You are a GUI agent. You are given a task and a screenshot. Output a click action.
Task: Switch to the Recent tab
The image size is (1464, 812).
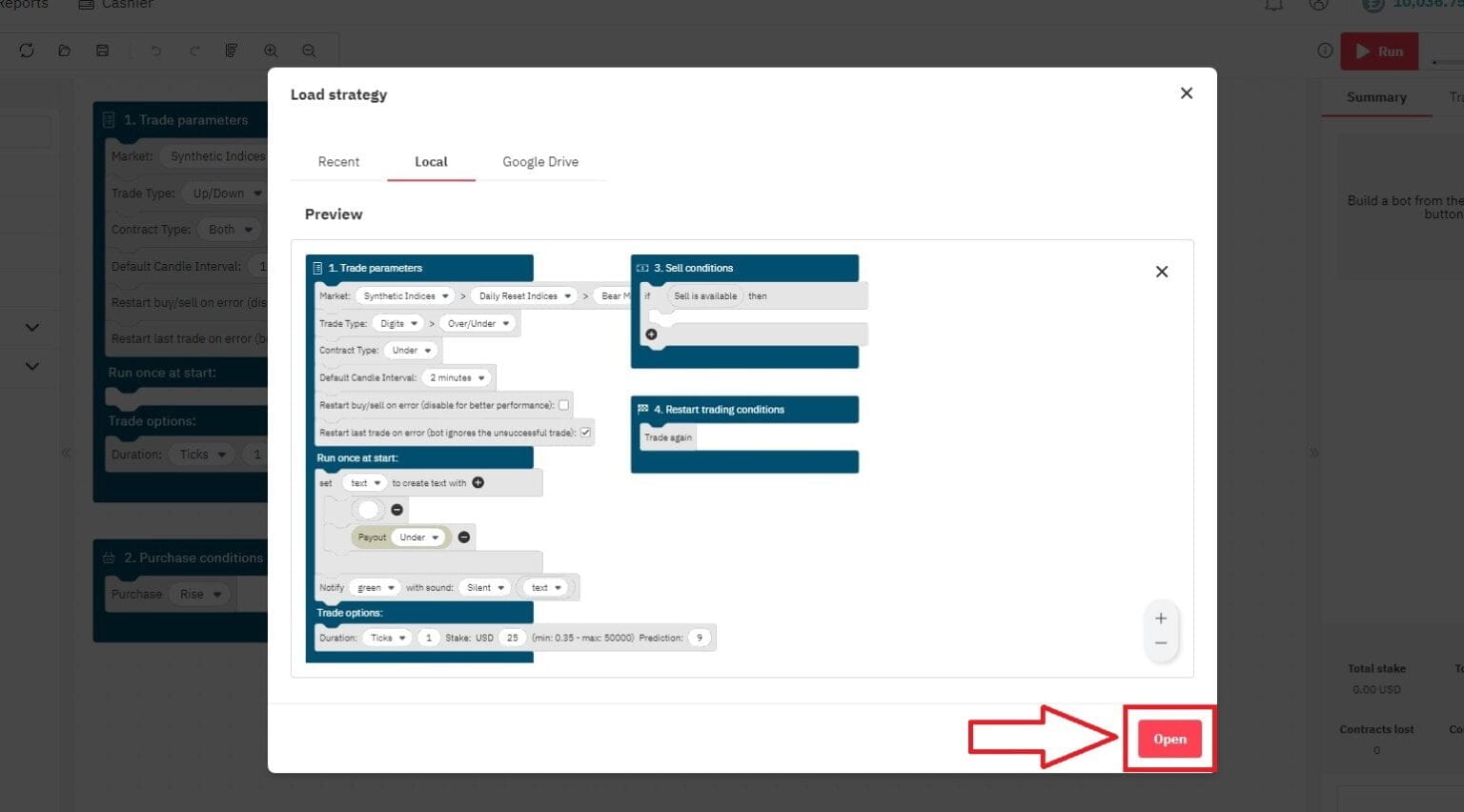(x=338, y=161)
